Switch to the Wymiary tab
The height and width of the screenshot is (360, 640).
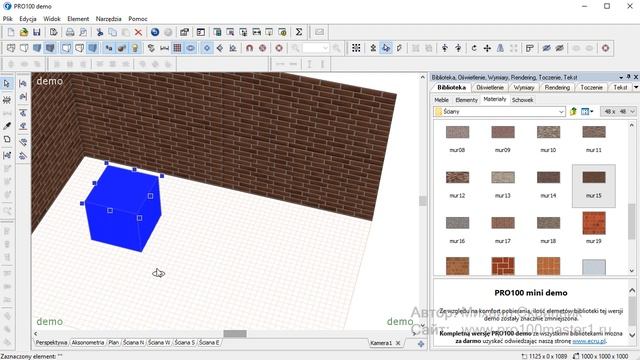pyautogui.click(x=524, y=87)
